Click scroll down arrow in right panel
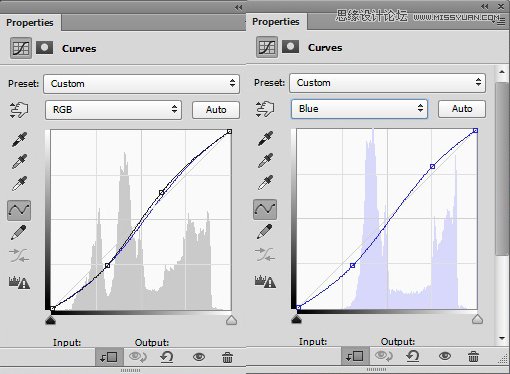 pyautogui.click(x=502, y=338)
